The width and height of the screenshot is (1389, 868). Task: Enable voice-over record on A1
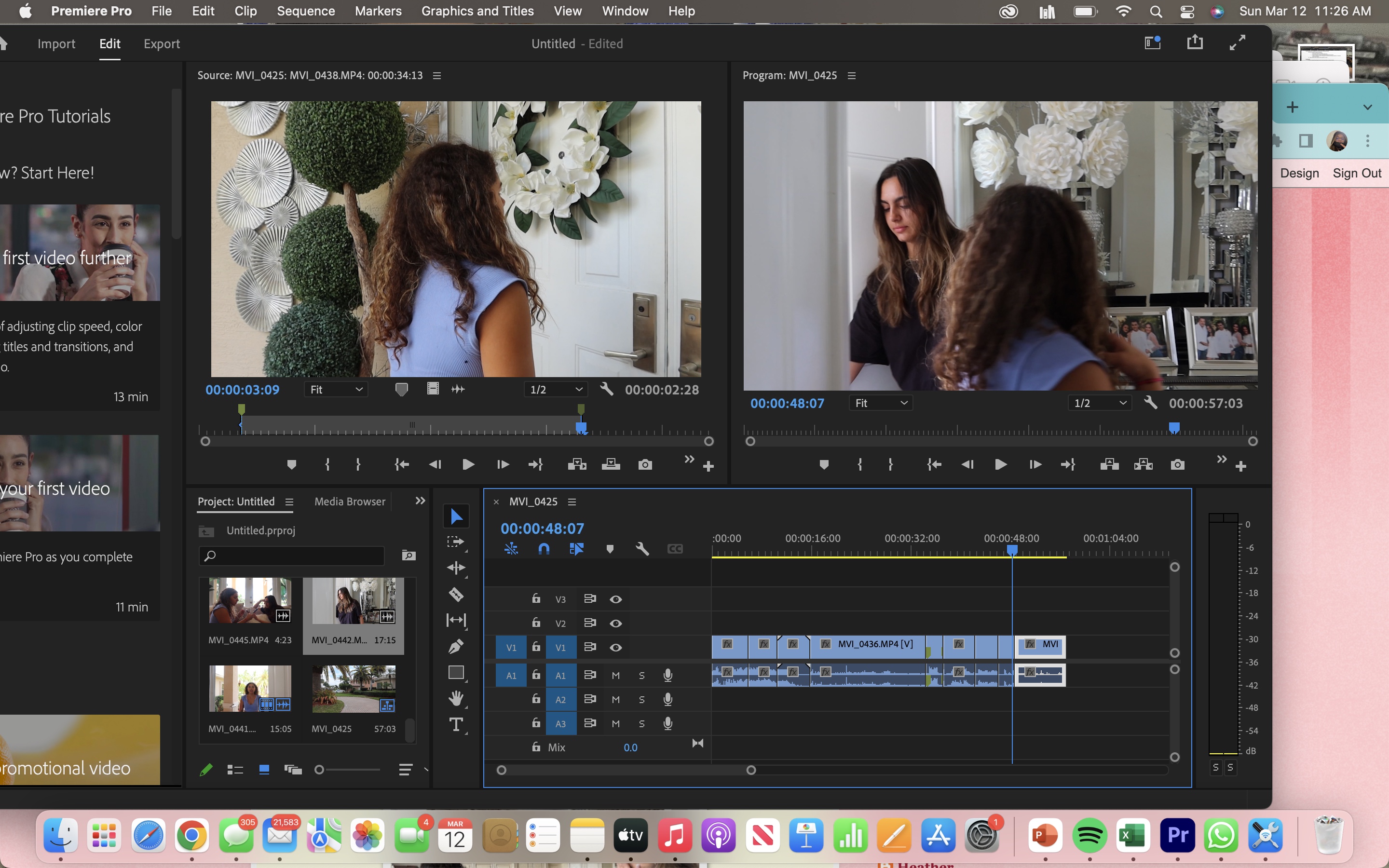tap(667, 676)
